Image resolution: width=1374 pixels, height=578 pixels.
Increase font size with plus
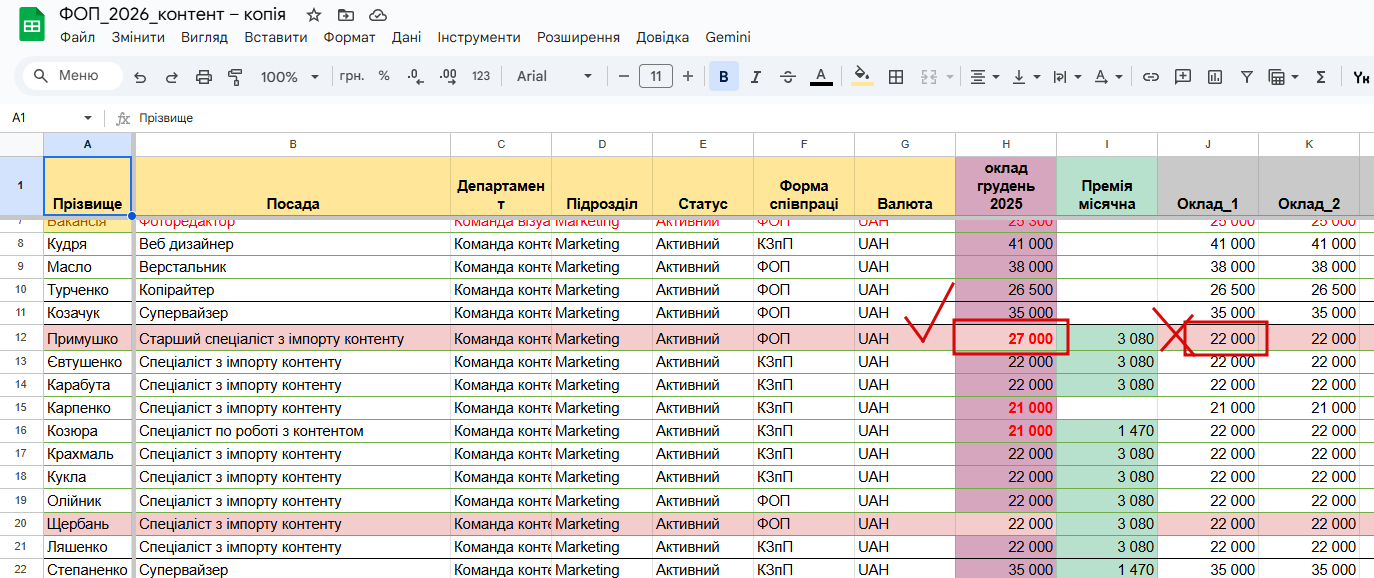(688, 76)
